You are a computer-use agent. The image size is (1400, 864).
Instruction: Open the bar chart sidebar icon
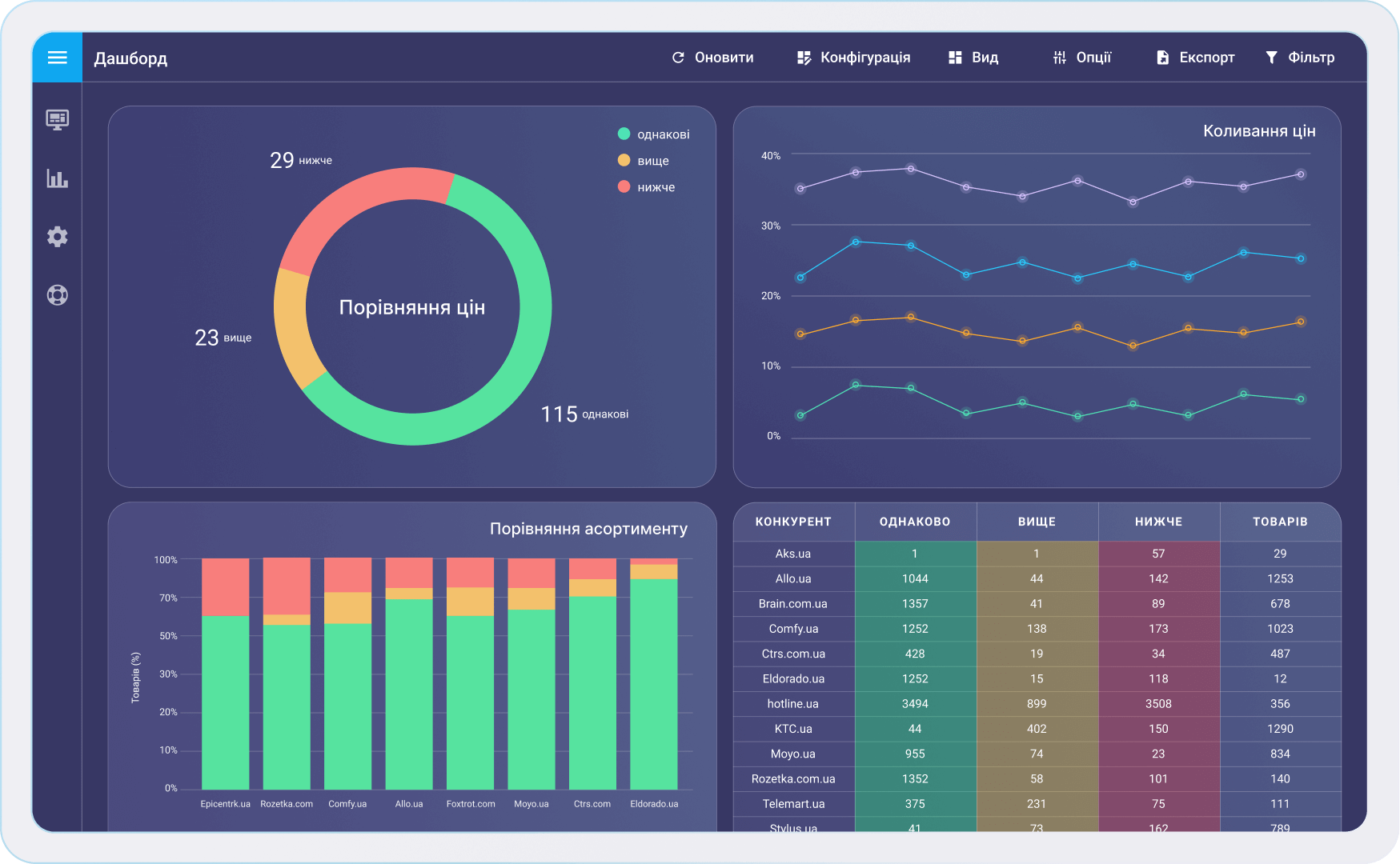pos(57,178)
